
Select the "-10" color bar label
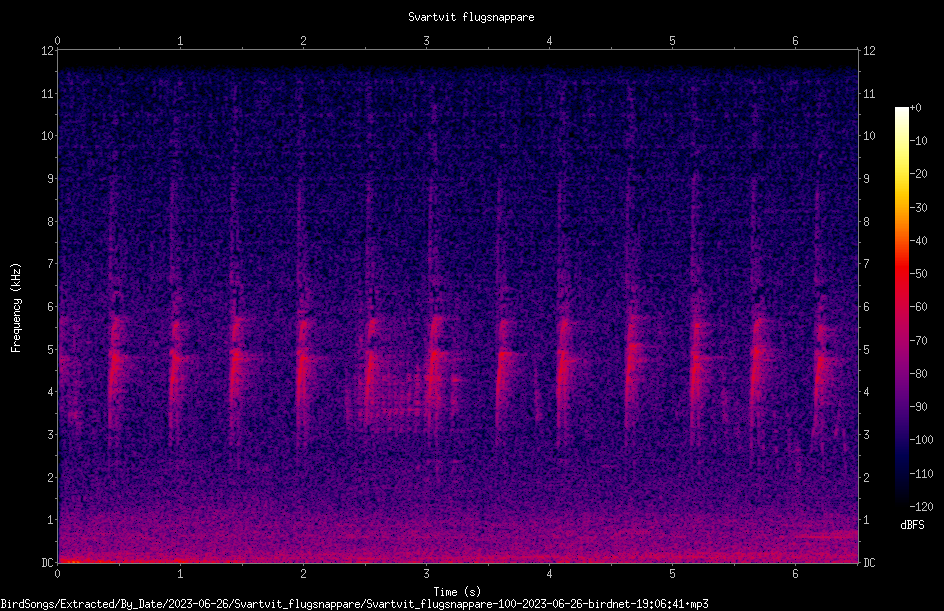[918, 141]
